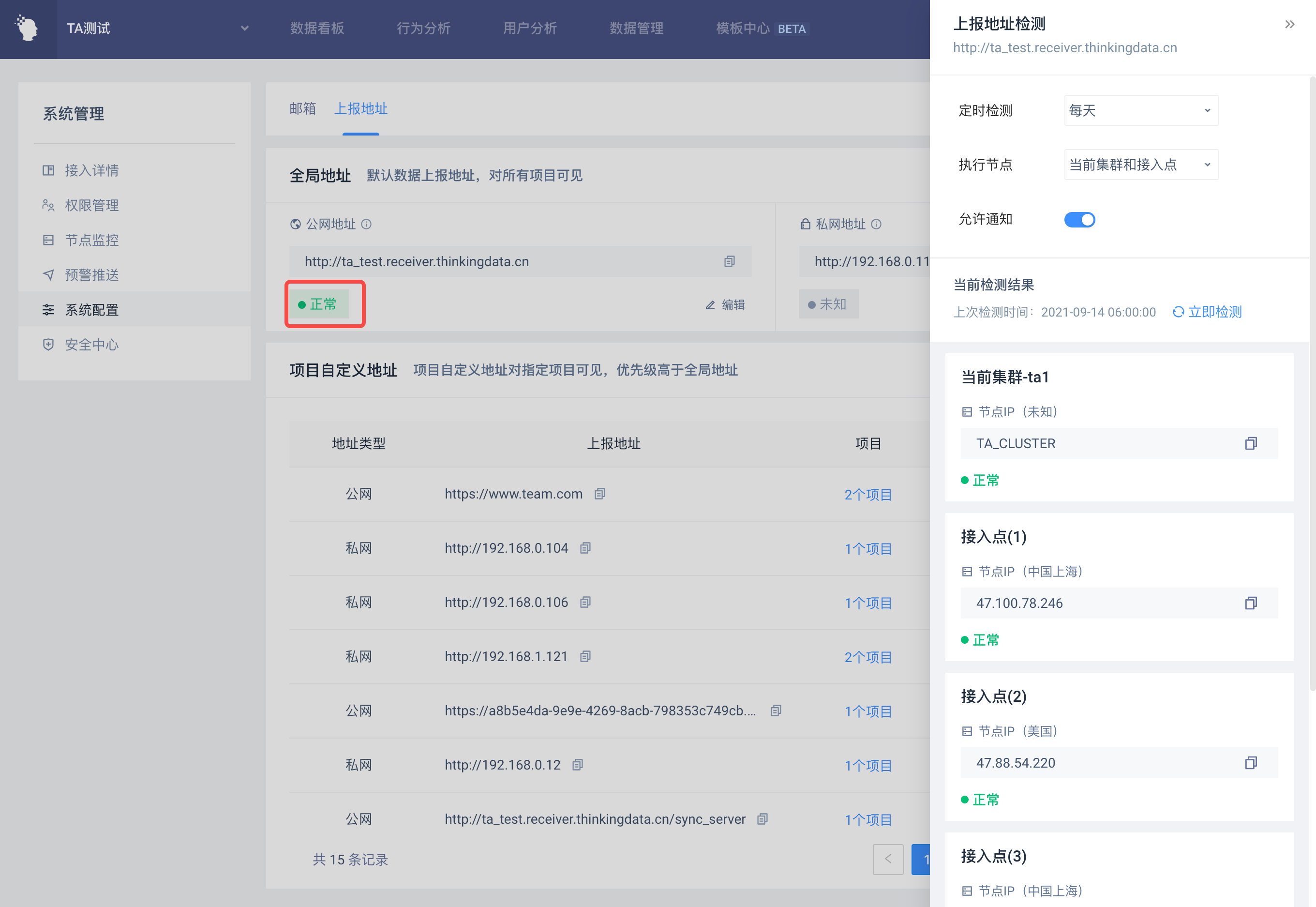Click the 未知 status badge under 私网地址
This screenshot has width=1316, height=907.
point(829,304)
